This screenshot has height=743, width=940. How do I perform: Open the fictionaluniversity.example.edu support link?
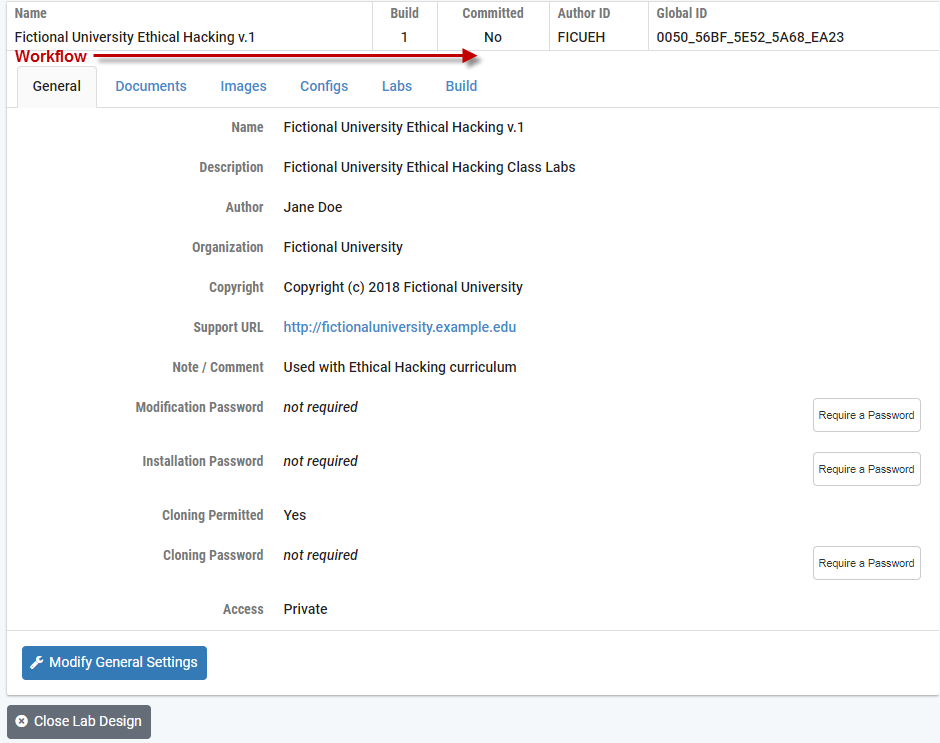pos(400,327)
